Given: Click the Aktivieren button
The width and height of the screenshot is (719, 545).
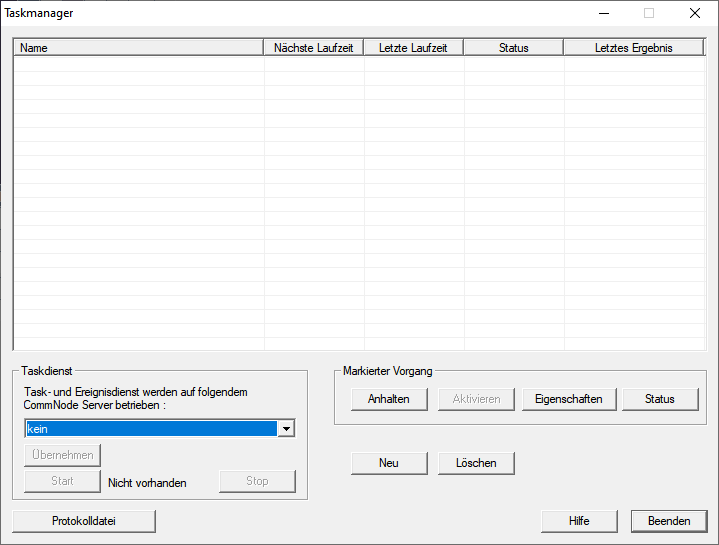Looking at the screenshot, I should [476, 399].
